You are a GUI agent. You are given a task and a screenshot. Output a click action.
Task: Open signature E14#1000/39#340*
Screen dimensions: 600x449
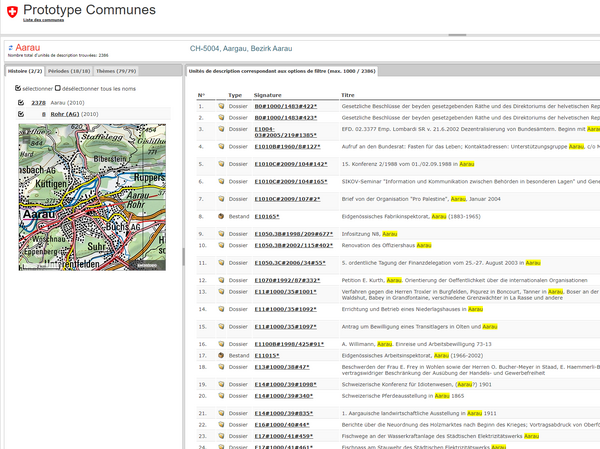[x=284, y=396]
